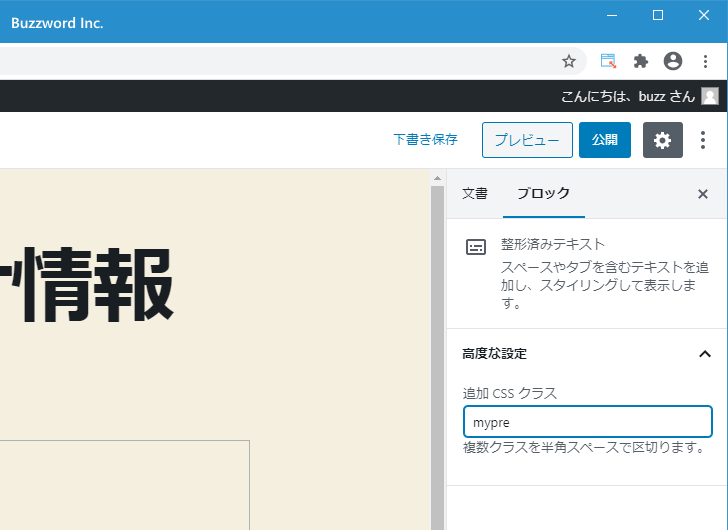Toggle the settings sidebar gear icon

pos(663,140)
